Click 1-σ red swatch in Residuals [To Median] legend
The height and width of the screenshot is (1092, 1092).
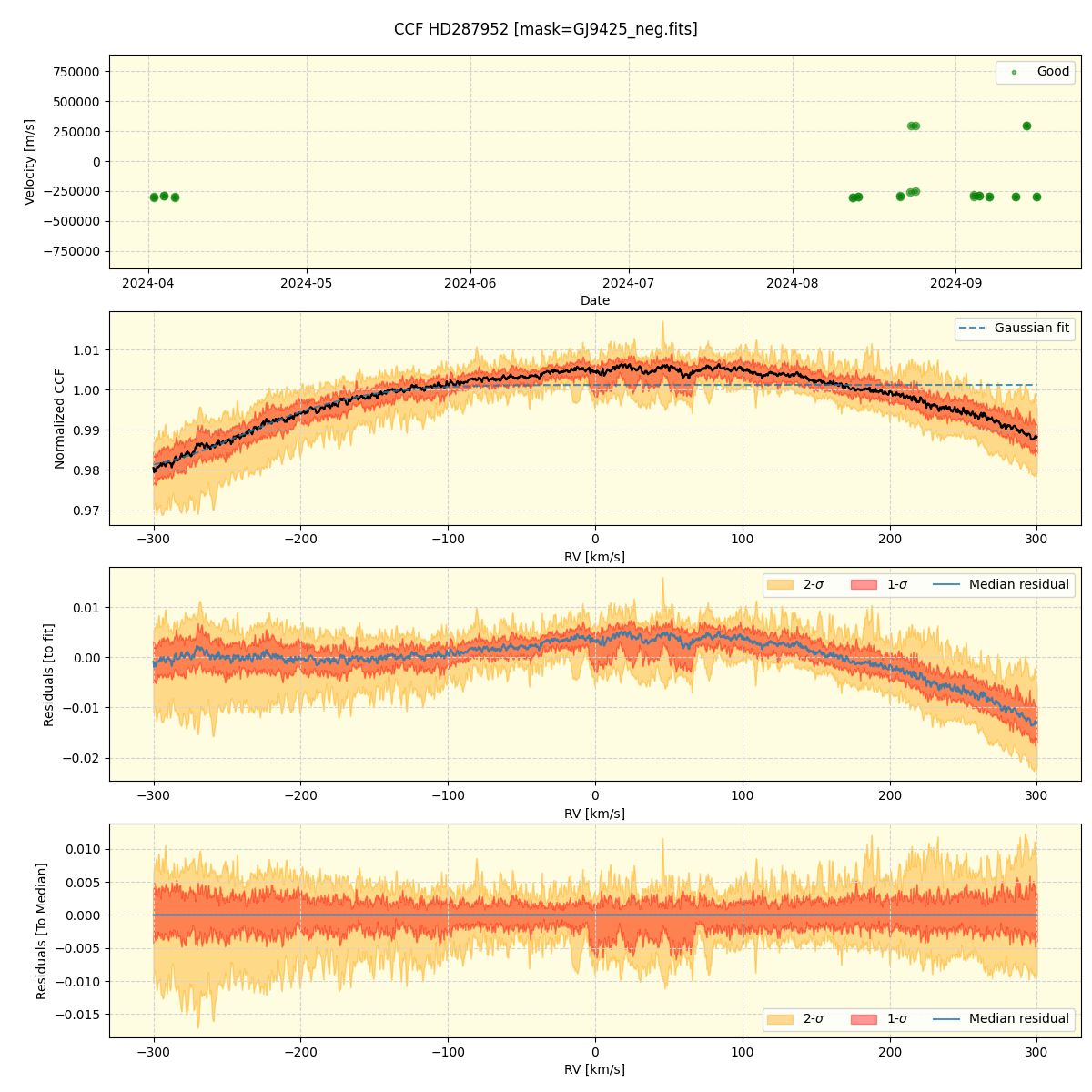tap(864, 1018)
